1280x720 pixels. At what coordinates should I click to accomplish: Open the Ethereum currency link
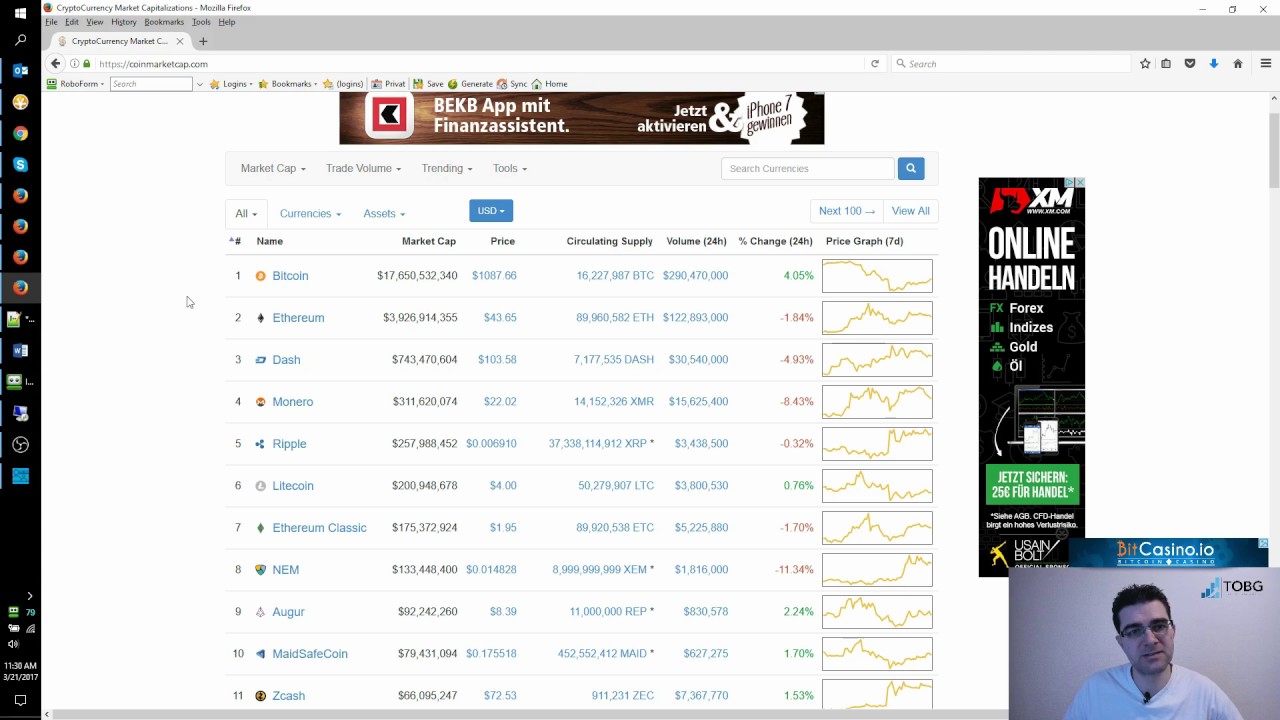(x=298, y=318)
